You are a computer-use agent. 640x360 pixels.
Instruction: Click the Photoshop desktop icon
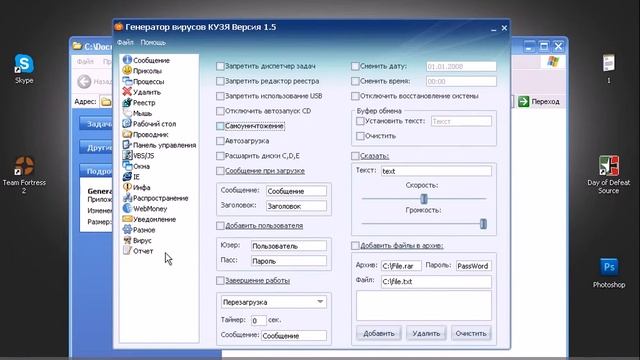tap(609, 267)
